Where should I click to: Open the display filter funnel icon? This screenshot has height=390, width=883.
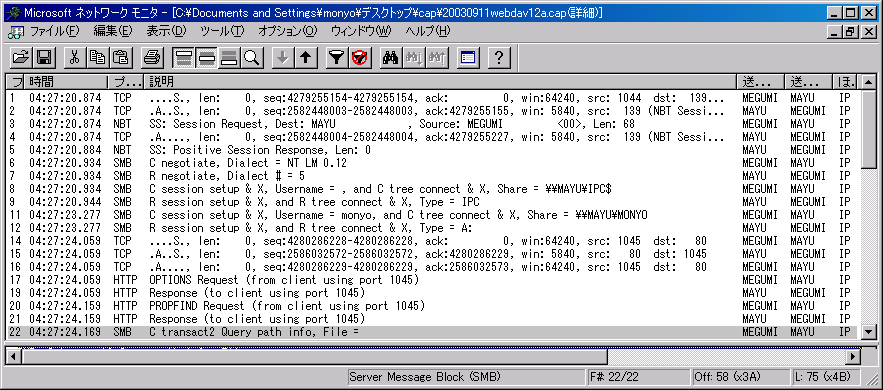tap(337, 57)
